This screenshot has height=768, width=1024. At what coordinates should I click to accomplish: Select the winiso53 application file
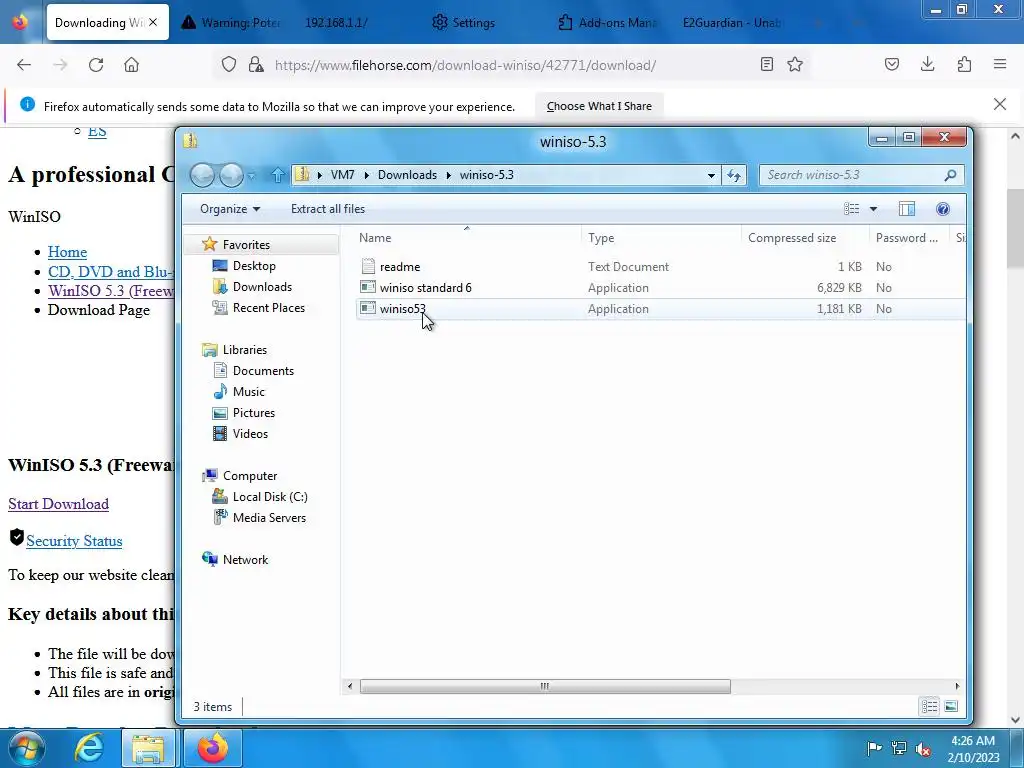(402, 309)
